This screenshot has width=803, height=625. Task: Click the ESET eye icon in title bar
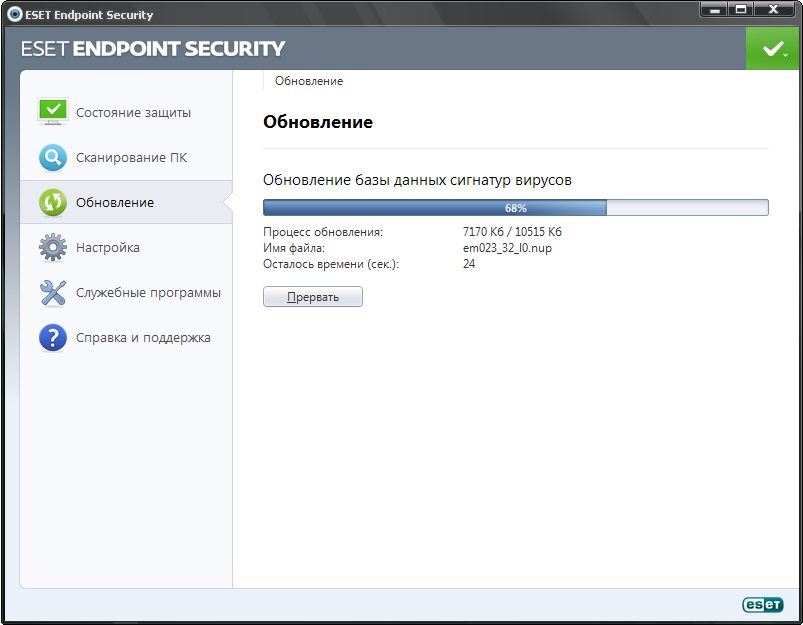point(14,15)
